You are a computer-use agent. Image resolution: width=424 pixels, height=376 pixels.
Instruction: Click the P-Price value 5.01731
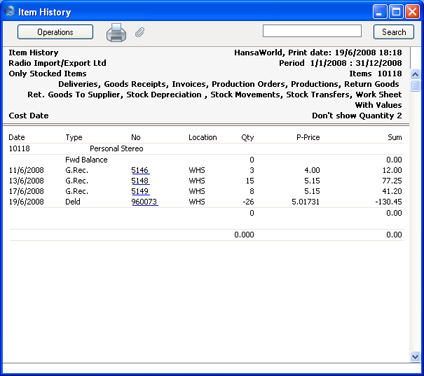[x=305, y=202]
